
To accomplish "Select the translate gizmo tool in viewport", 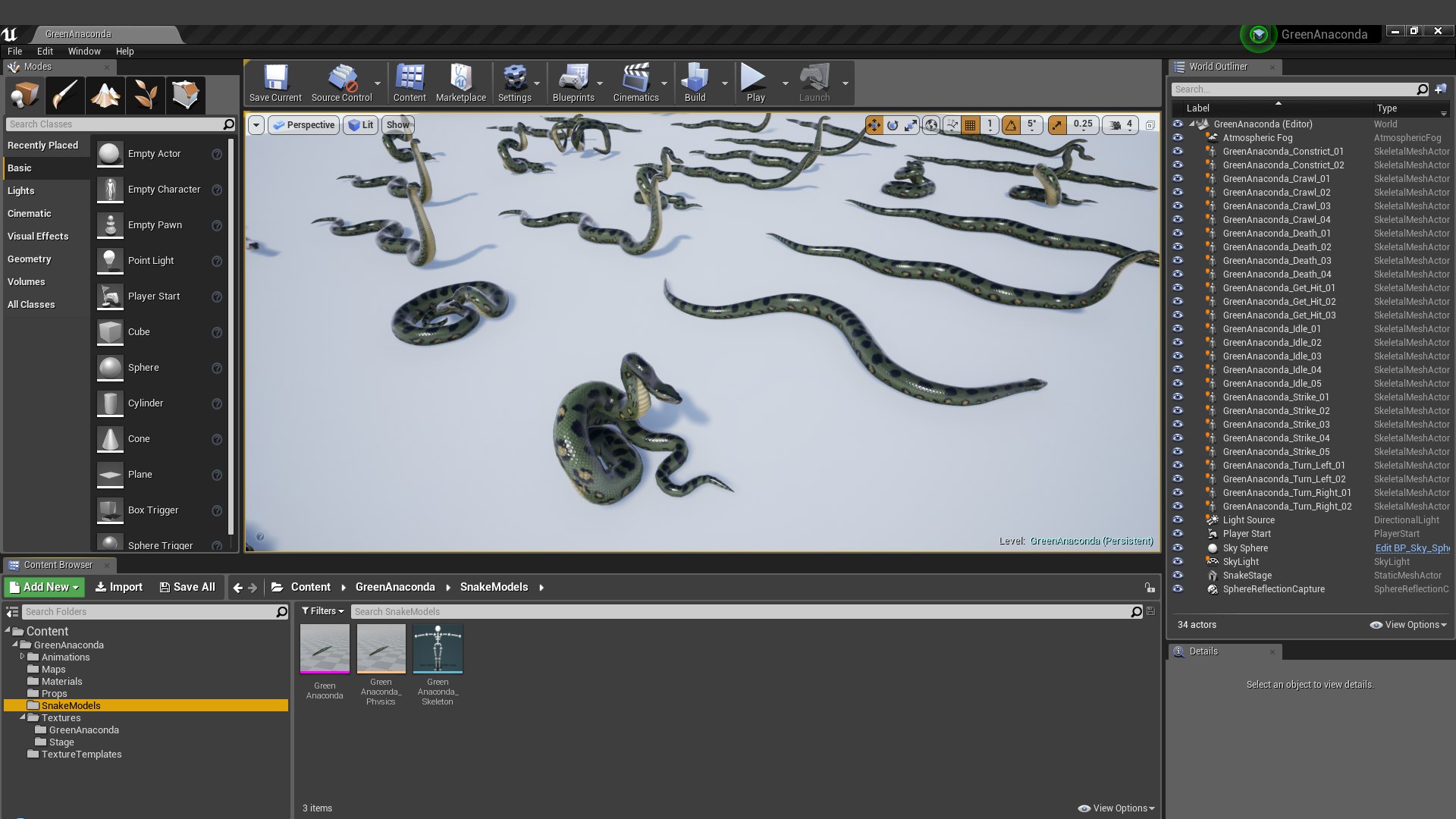I will click(874, 125).
